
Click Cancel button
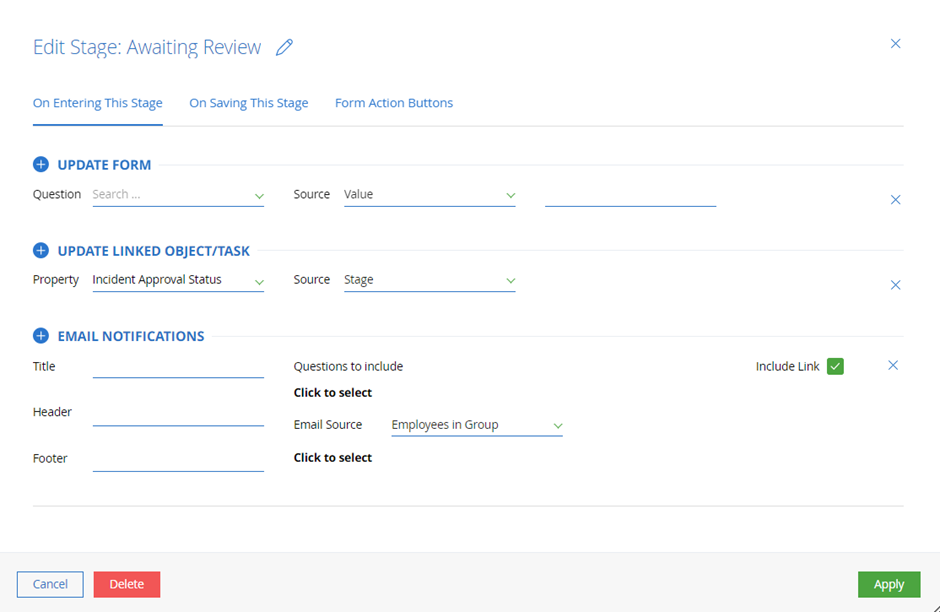coord(50,584)
